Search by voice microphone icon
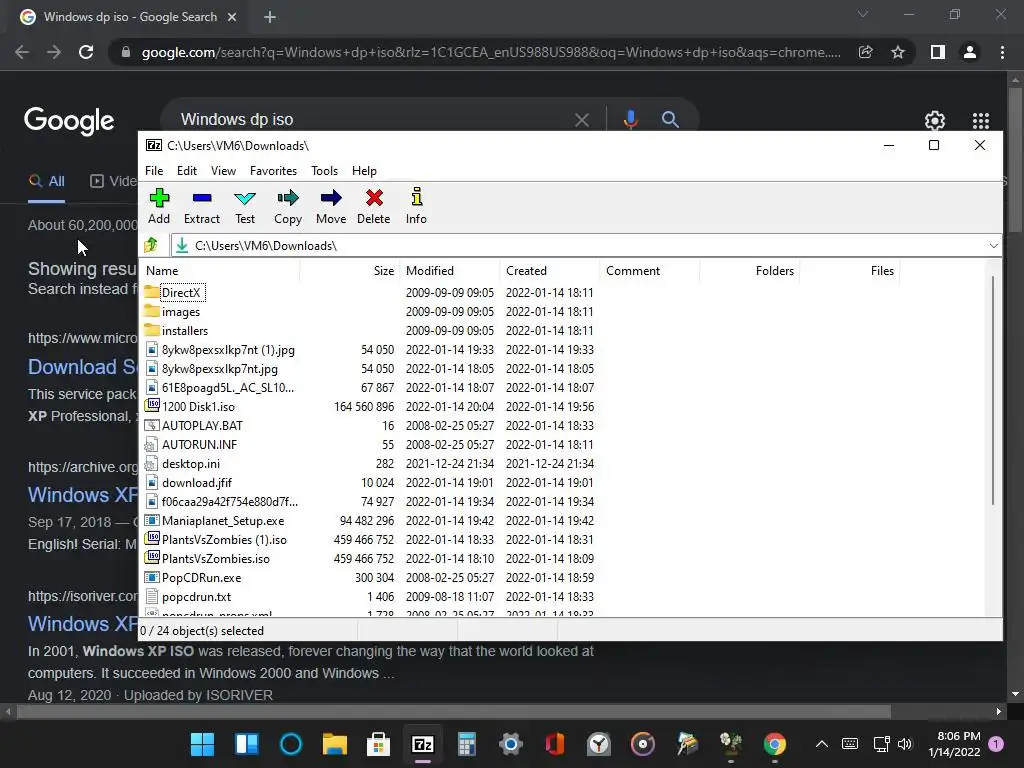1024x768 pixels. (x=630, y=120)
